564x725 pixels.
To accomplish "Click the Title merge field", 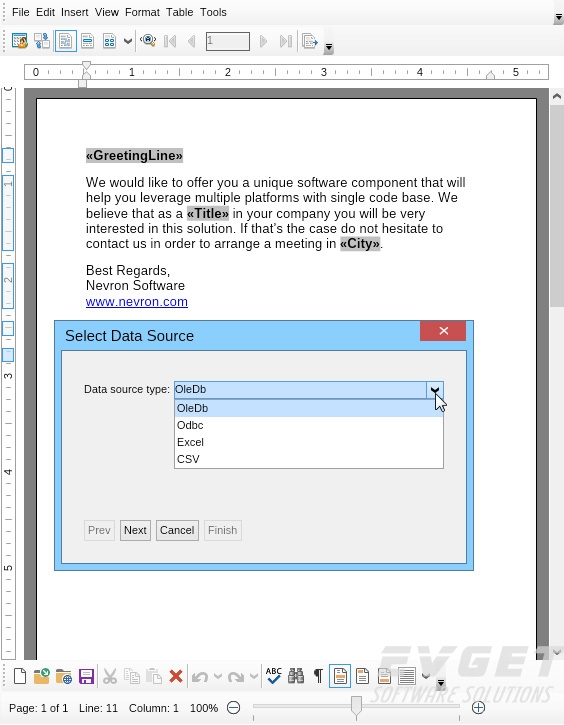I will pyautogui.click(x=208, y=213).
